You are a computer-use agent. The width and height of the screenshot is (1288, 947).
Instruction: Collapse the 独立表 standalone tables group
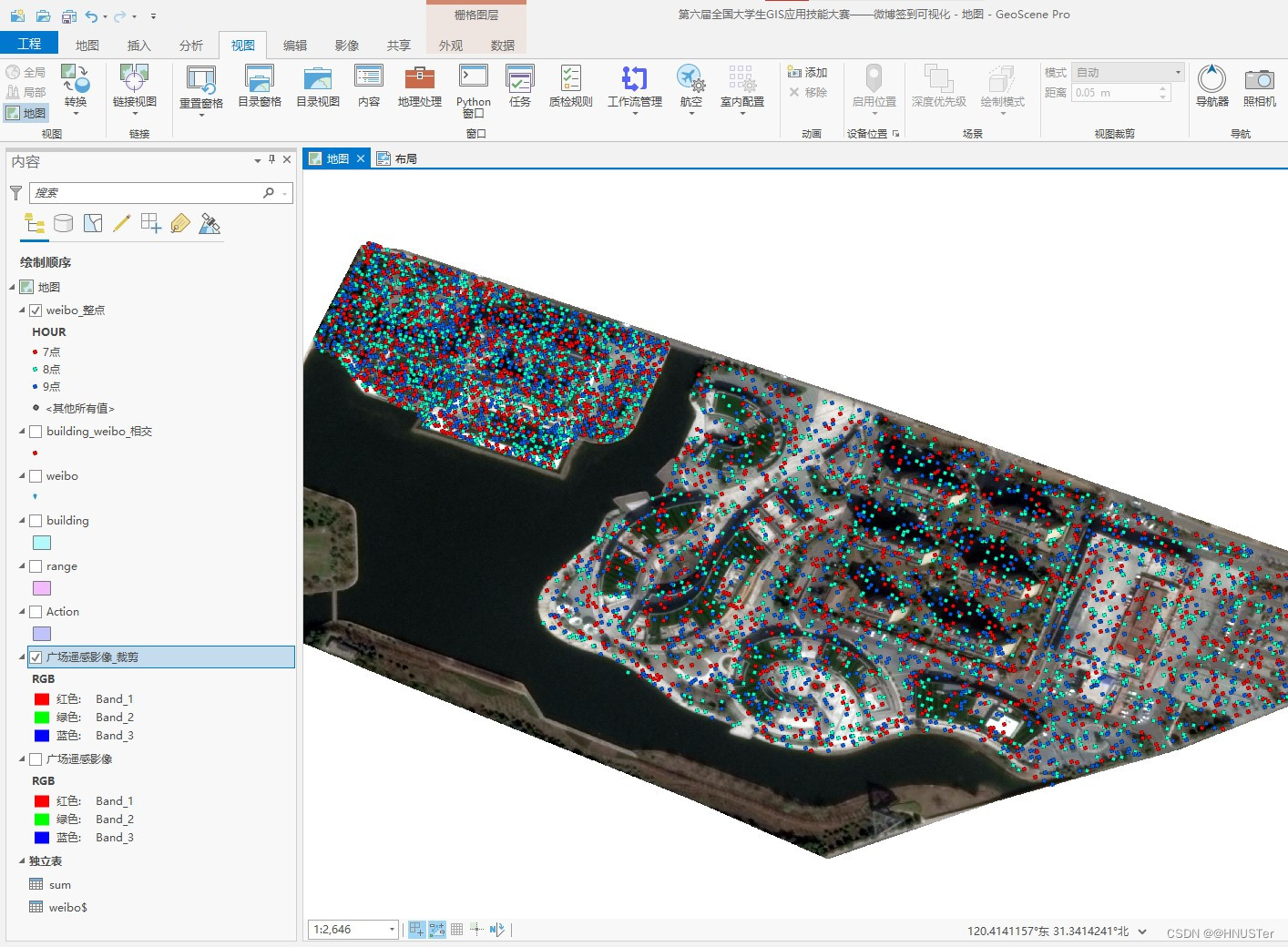tap(23, 860)
